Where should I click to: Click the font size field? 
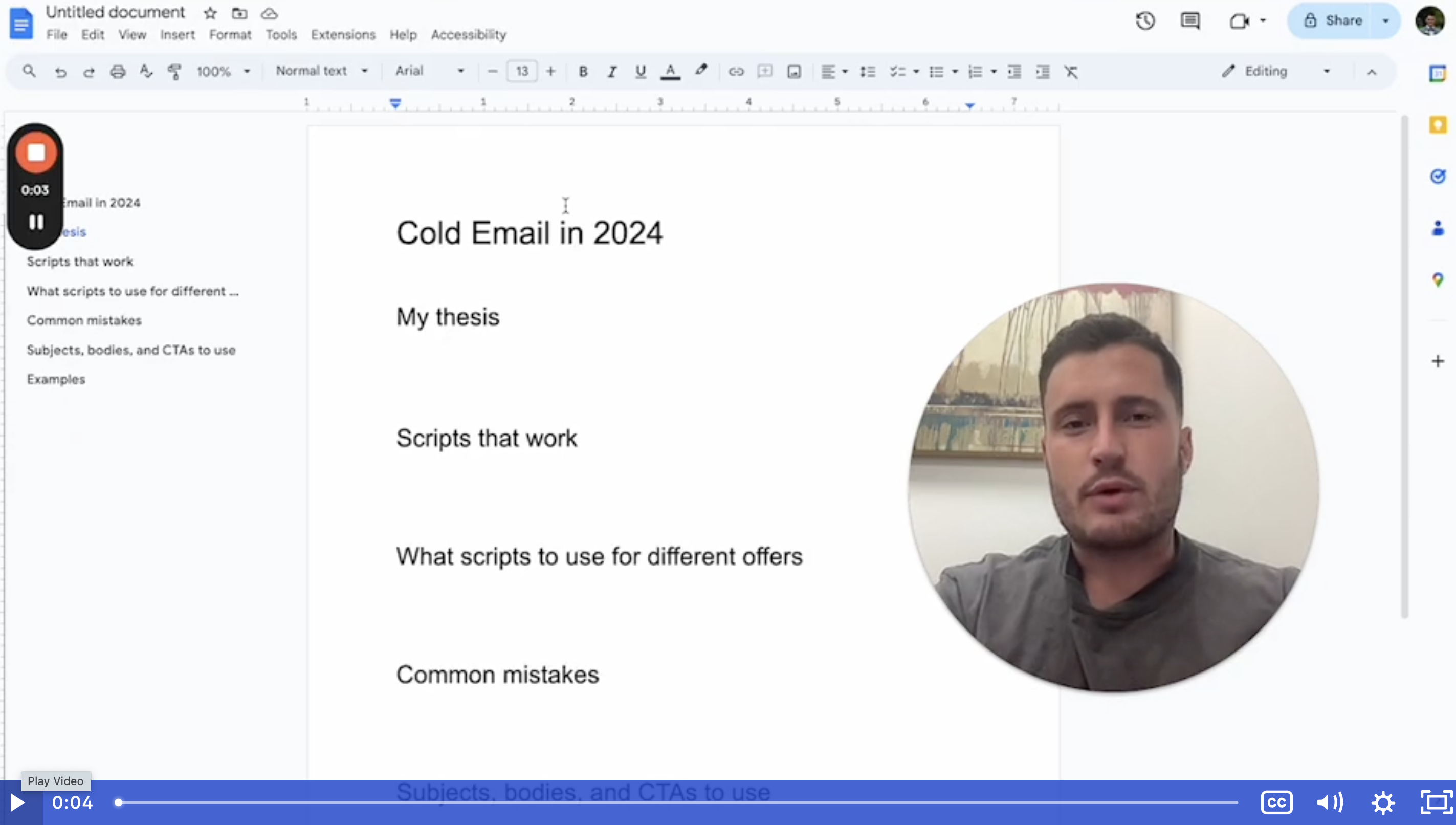522,72
